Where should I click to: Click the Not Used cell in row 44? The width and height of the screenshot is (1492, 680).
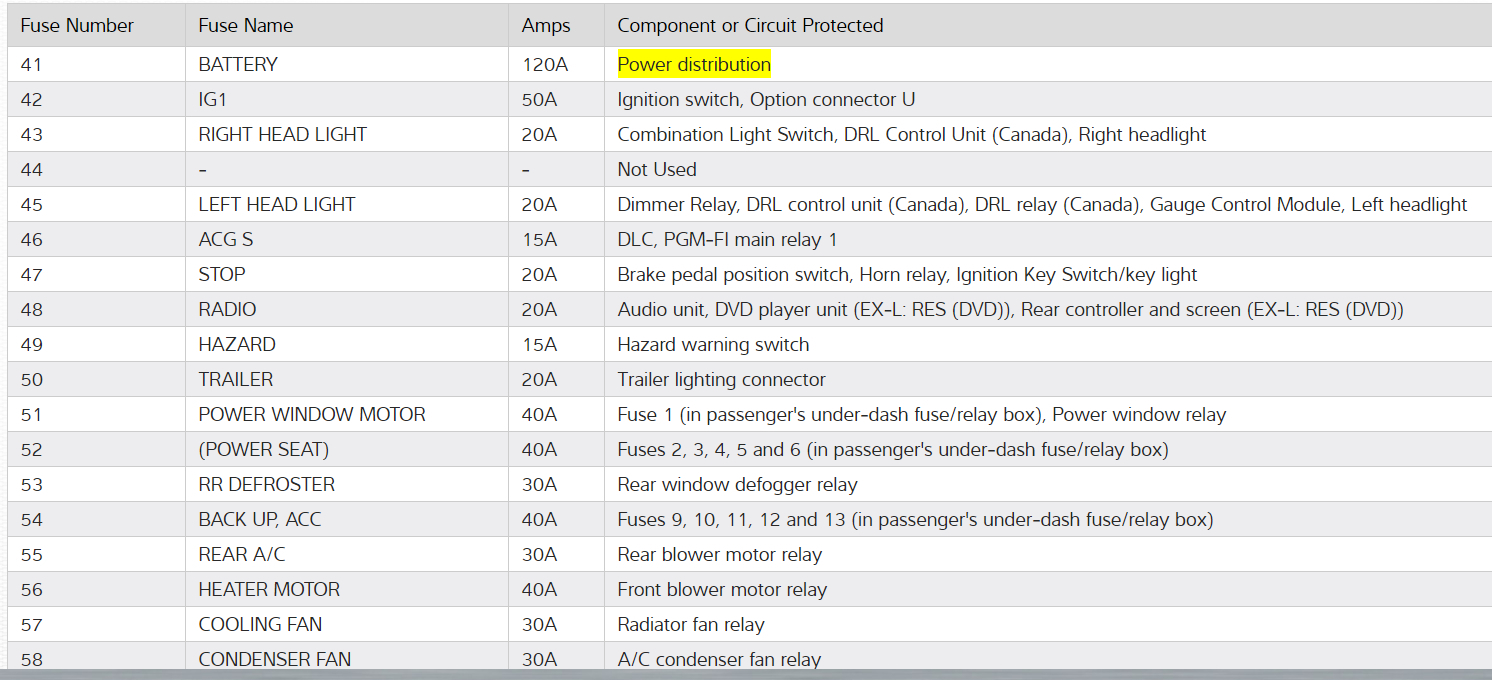click(657, 170)
